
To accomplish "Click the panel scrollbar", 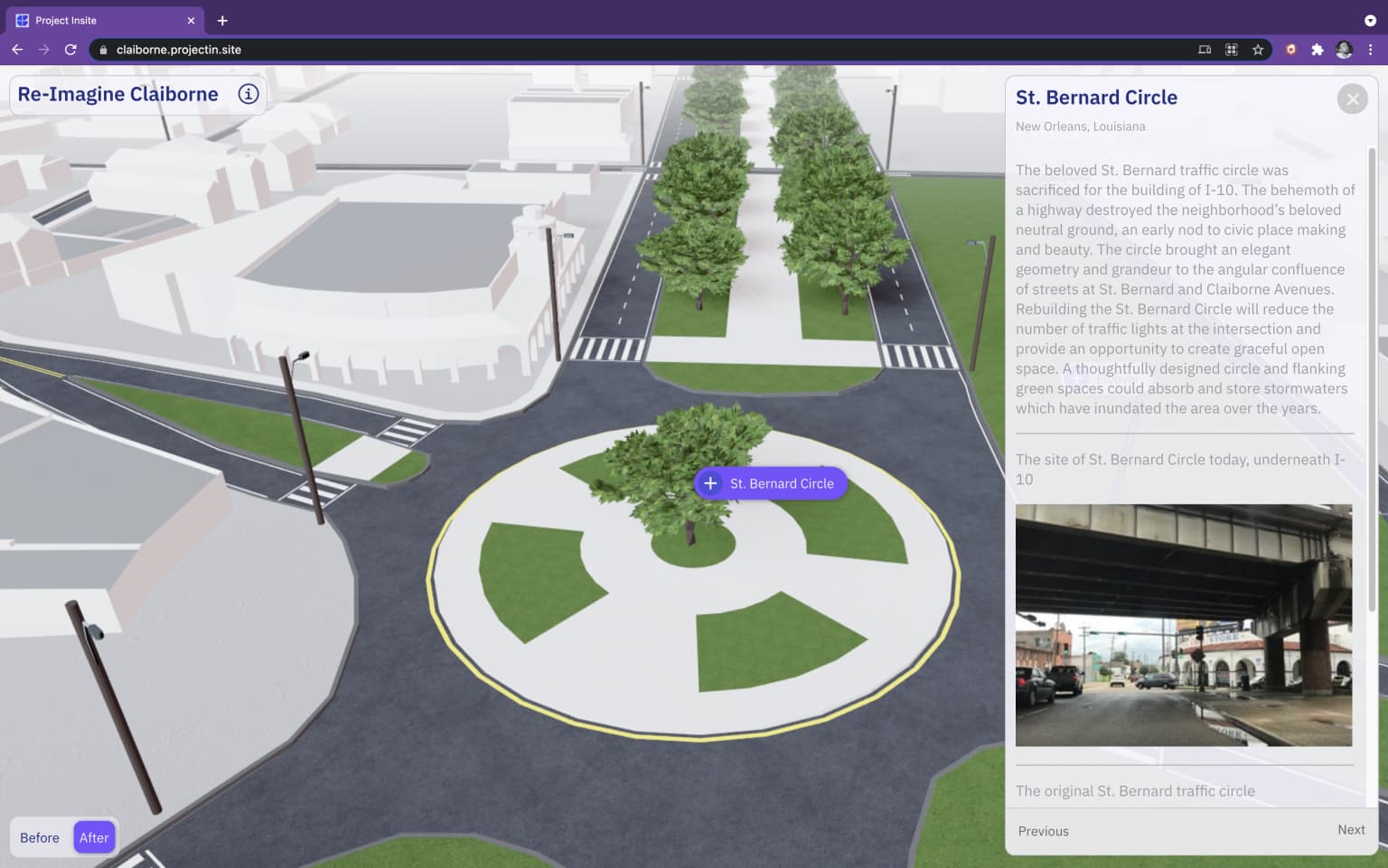I will (x=1372, y=379).
